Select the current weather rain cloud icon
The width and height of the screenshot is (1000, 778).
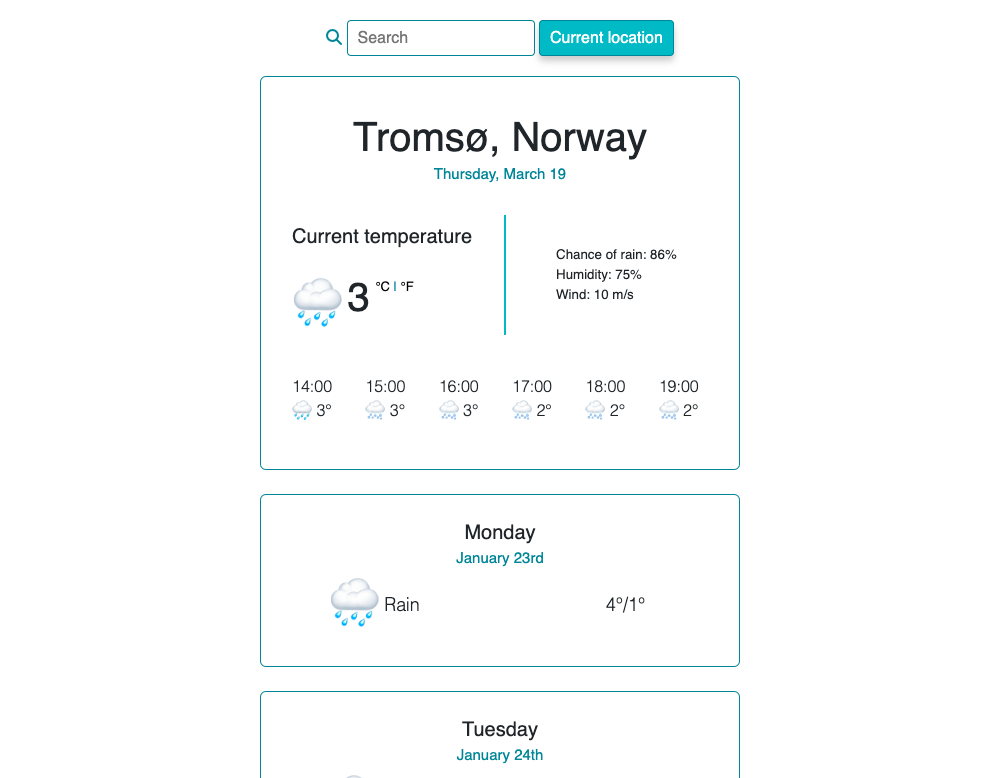click(x=316, y=300)
